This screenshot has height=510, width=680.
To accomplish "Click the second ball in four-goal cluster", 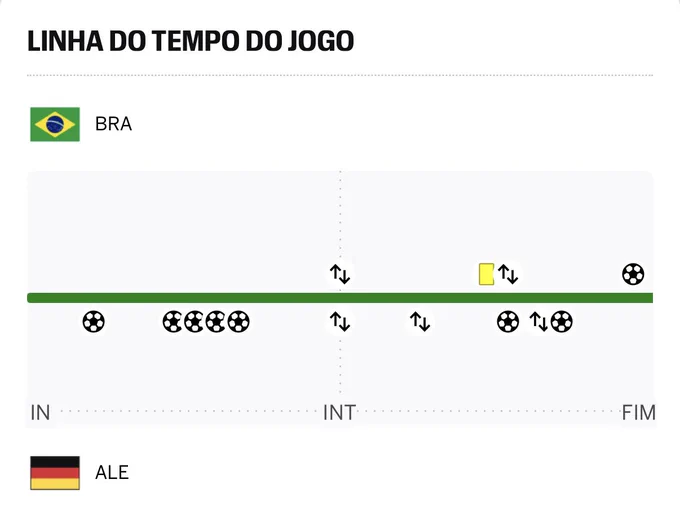I will [194, 322].
